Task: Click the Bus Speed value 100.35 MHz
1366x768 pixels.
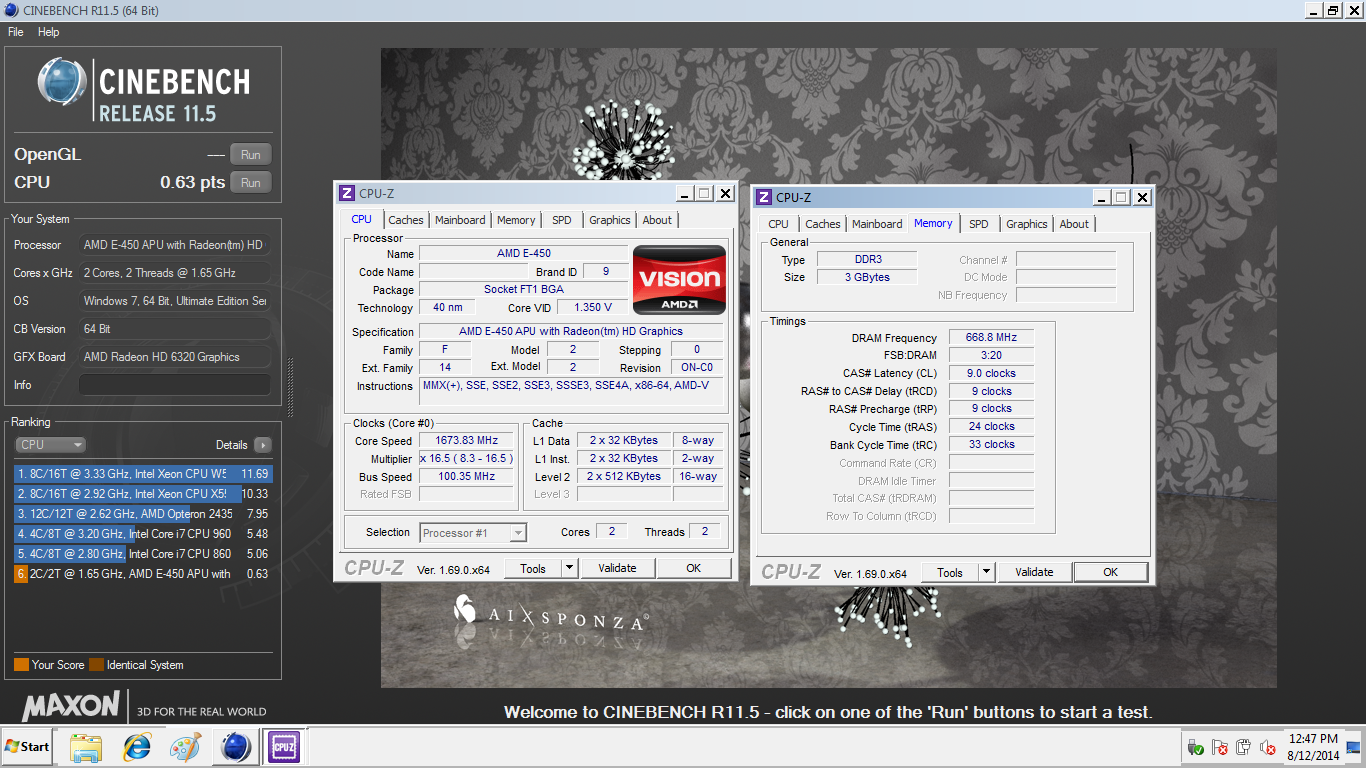Action: pos(466,476)
